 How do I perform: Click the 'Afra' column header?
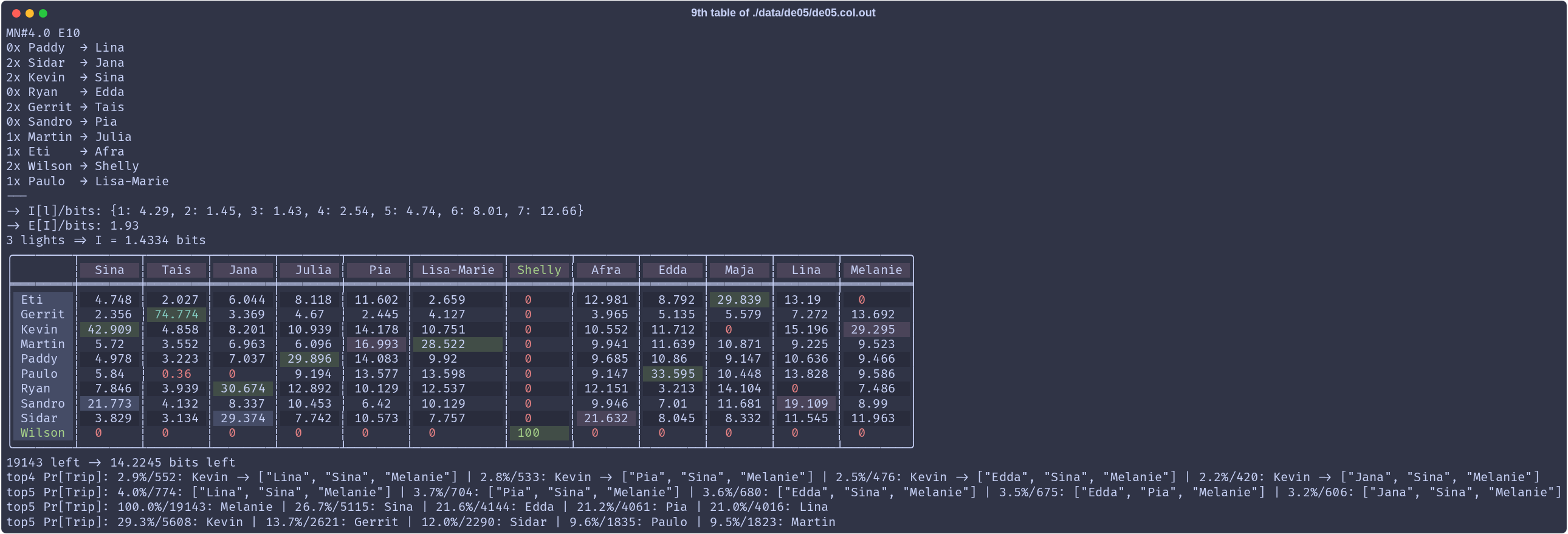(607, 270)
